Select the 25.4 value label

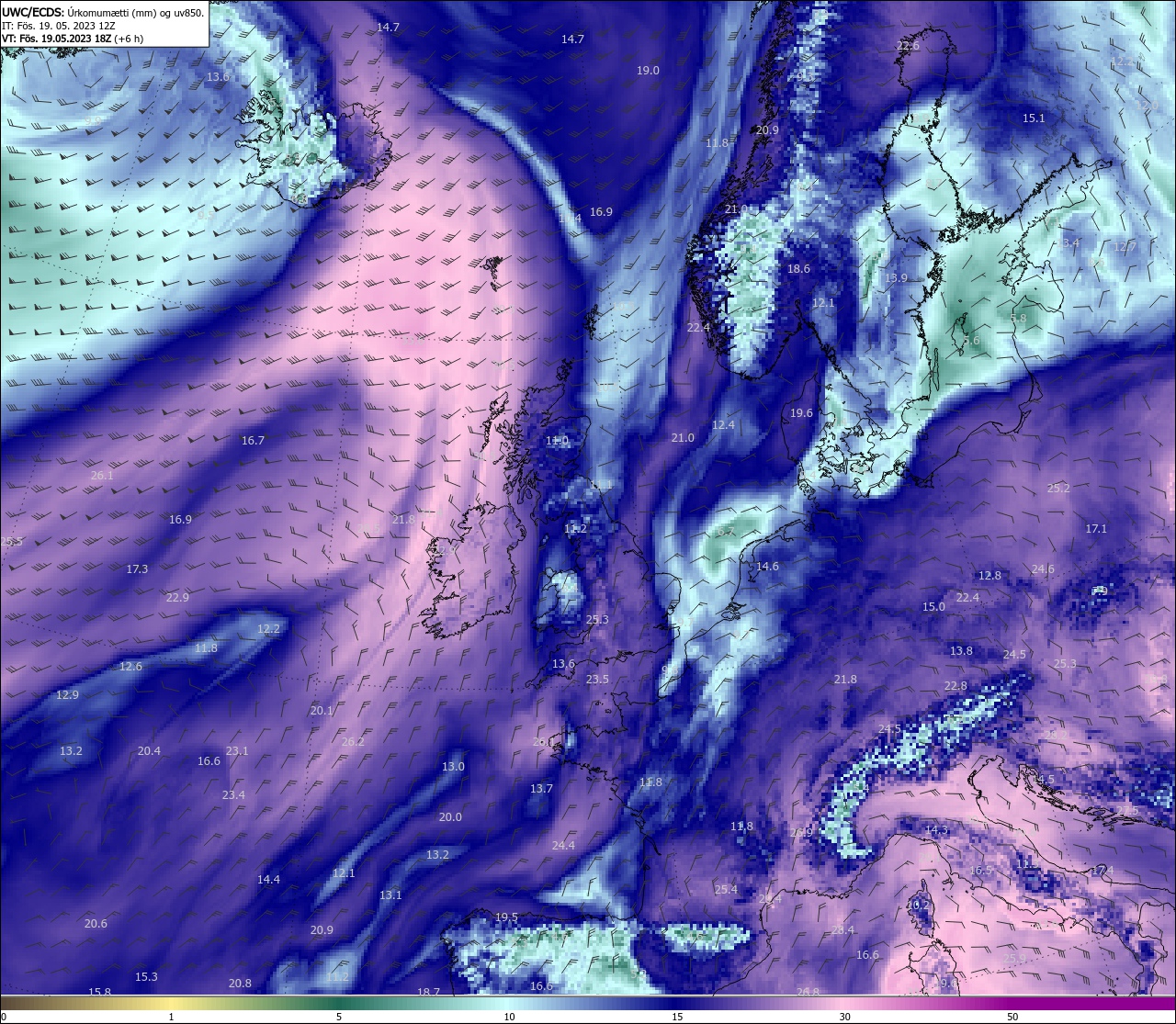(726, 890)
